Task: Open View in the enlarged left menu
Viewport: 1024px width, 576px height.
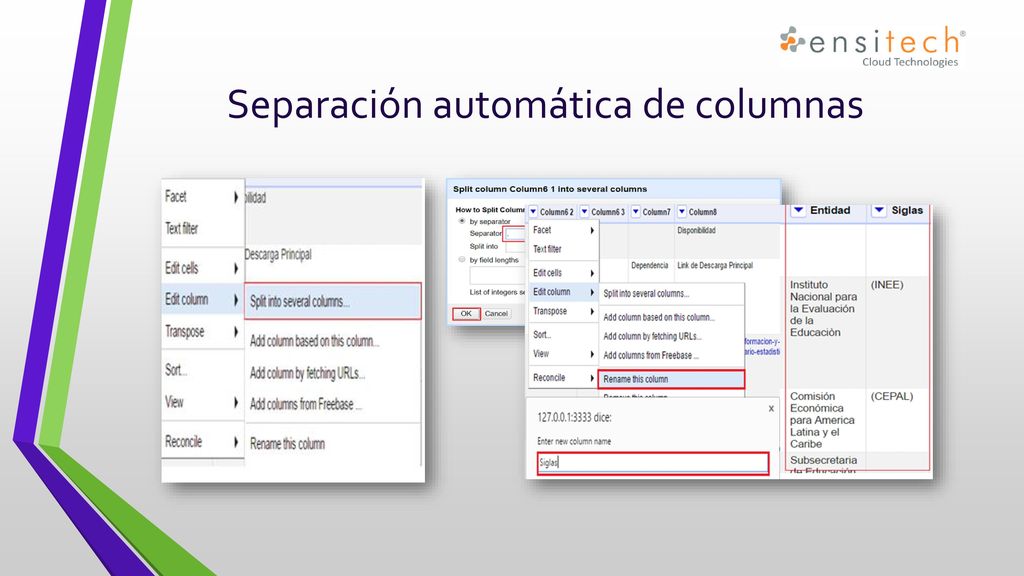Action: pos(202,402)
